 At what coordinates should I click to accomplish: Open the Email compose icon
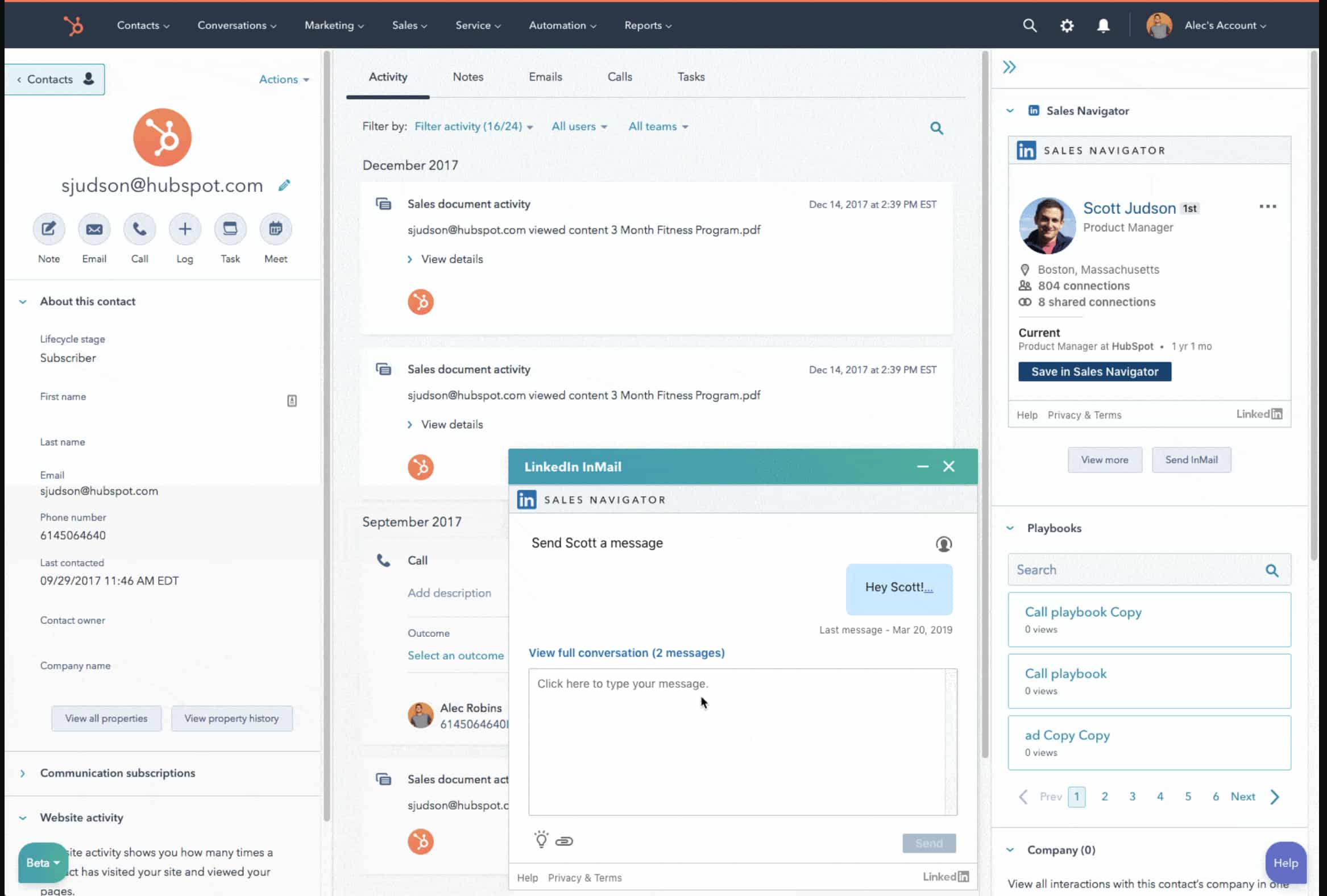94,229
